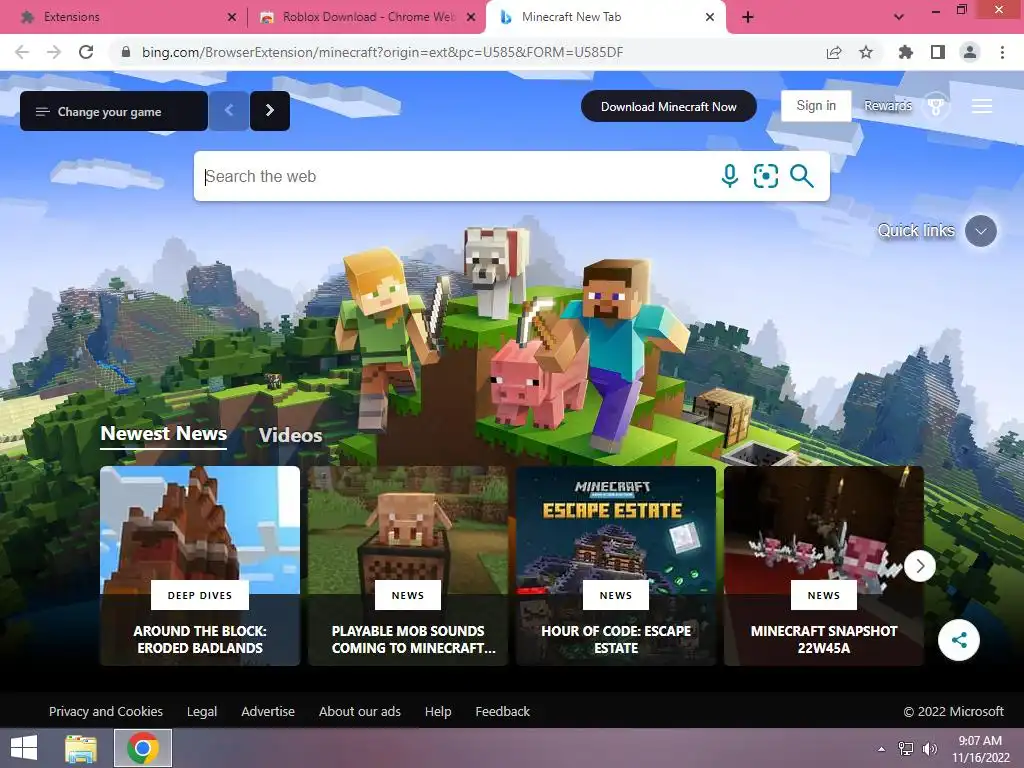Click the taskbar clock and date
Screen dimensions: 1024x768
pos(980,749)
